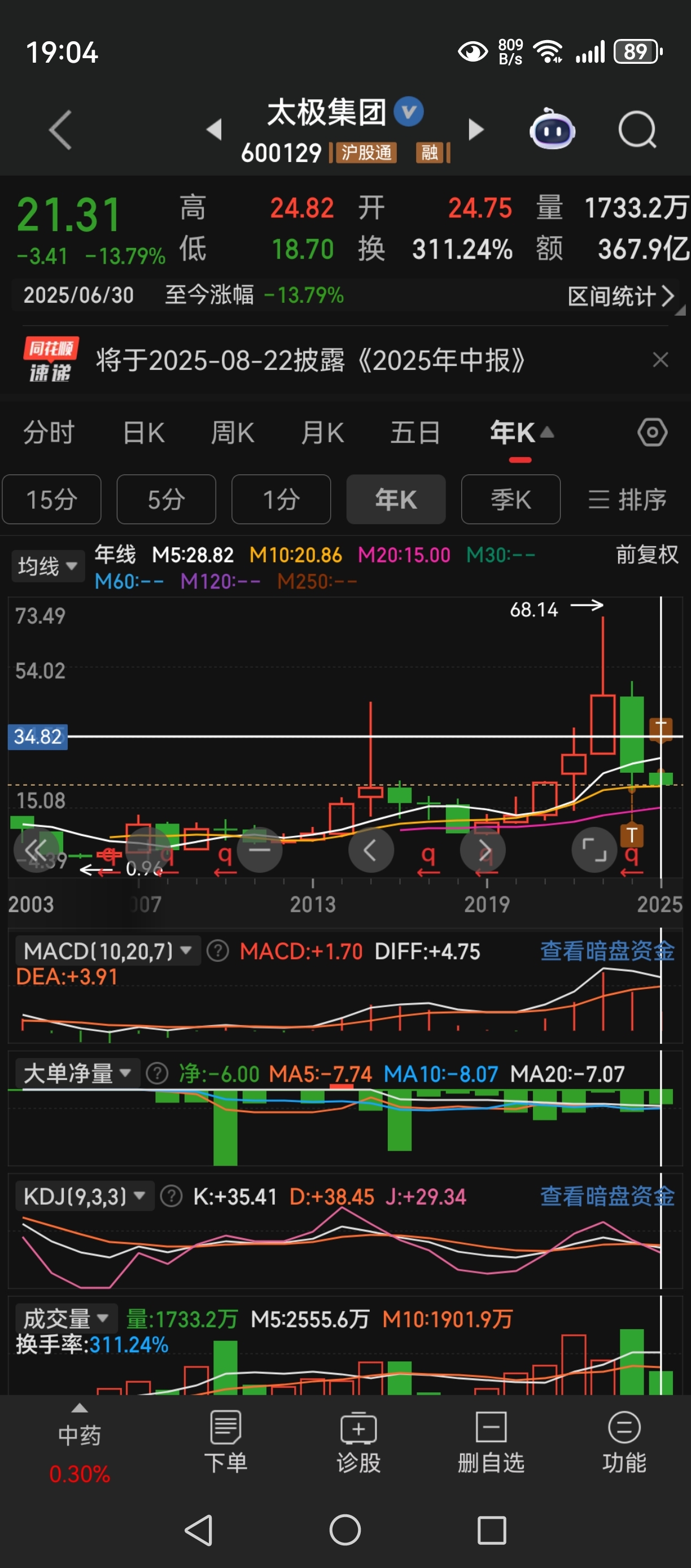Tap the Android back navigation button

pos(199,1530)
